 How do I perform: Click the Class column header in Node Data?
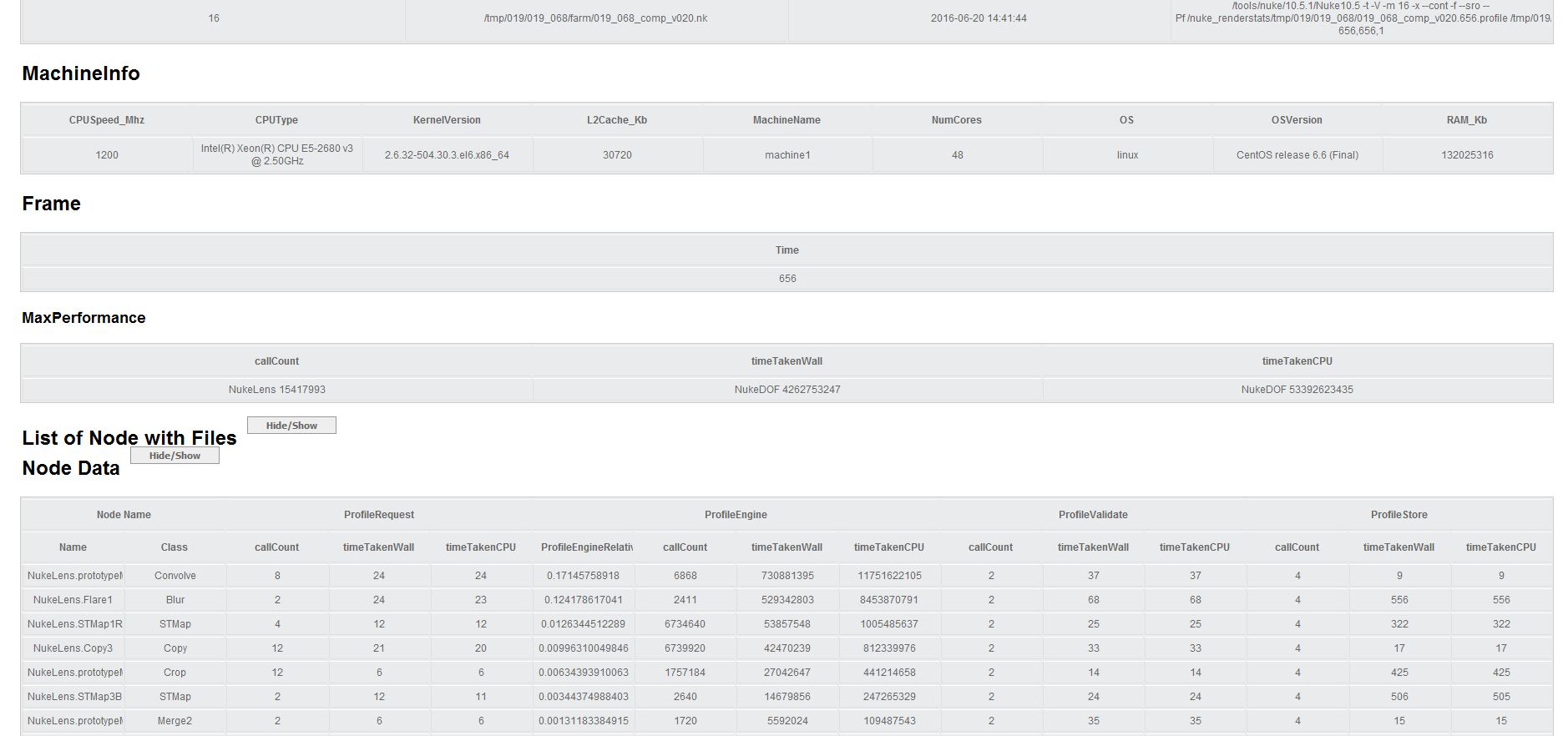coord(174,547)
